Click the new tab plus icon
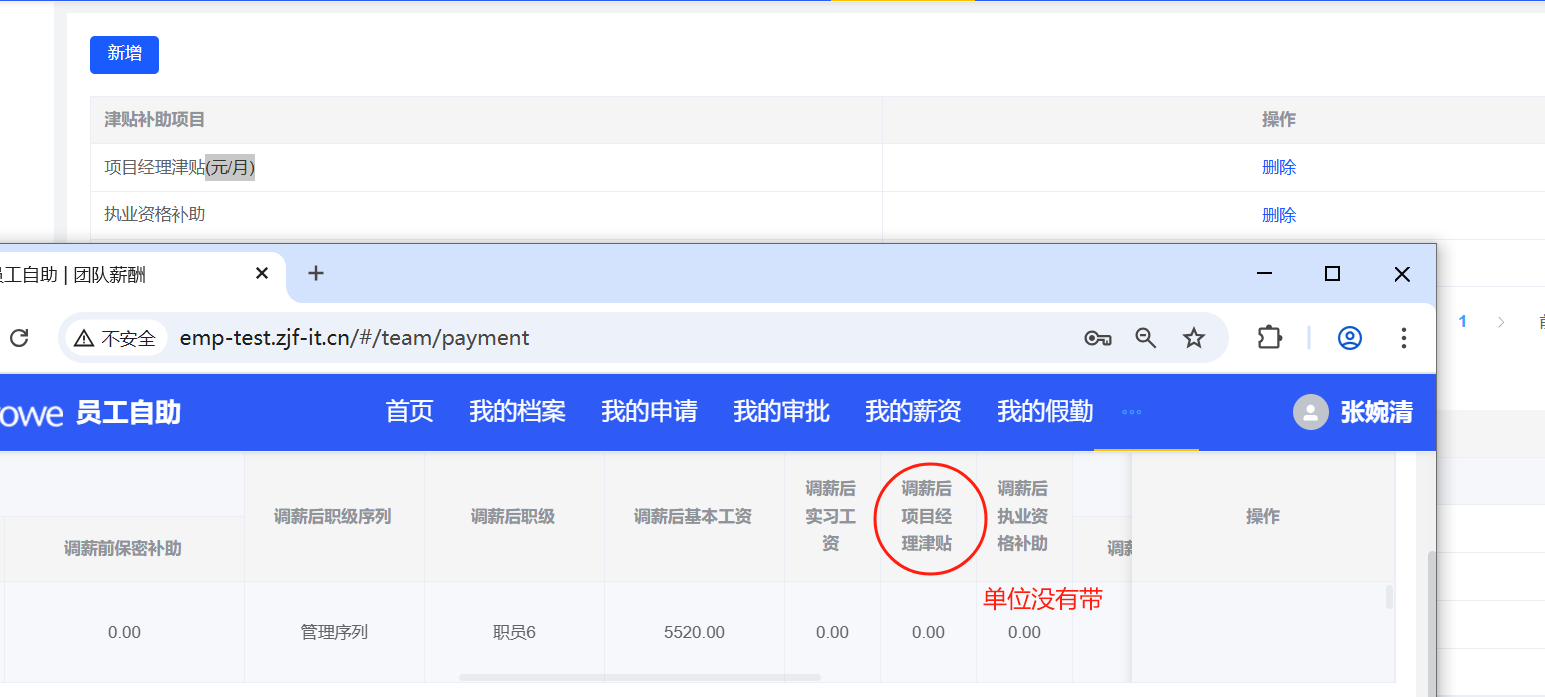The height and width of the screenshot is (697, 1545). point(316,273)
